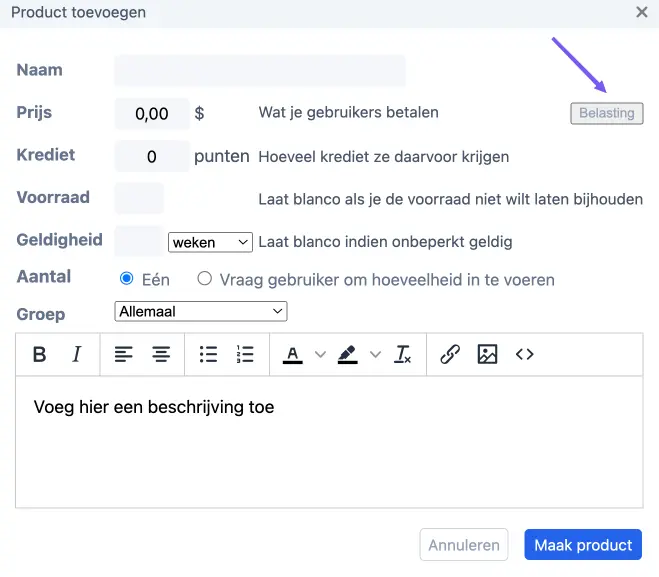Click 'Laat blanco indien onbeperkt geldig' hint
Screen dimensions: 659x577
coord(385,242)
